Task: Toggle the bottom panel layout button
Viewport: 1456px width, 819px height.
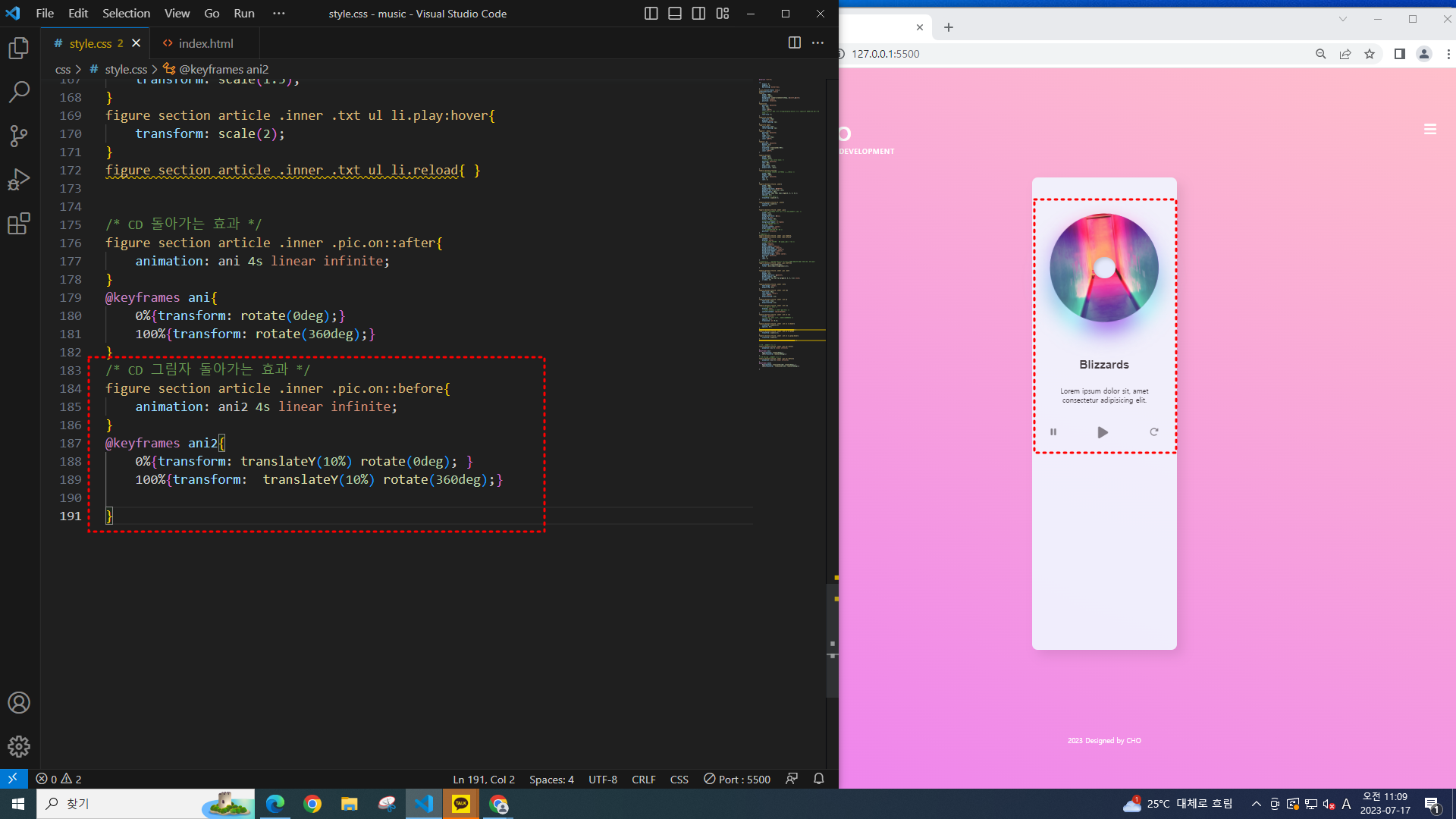Action: click(674, 14)
